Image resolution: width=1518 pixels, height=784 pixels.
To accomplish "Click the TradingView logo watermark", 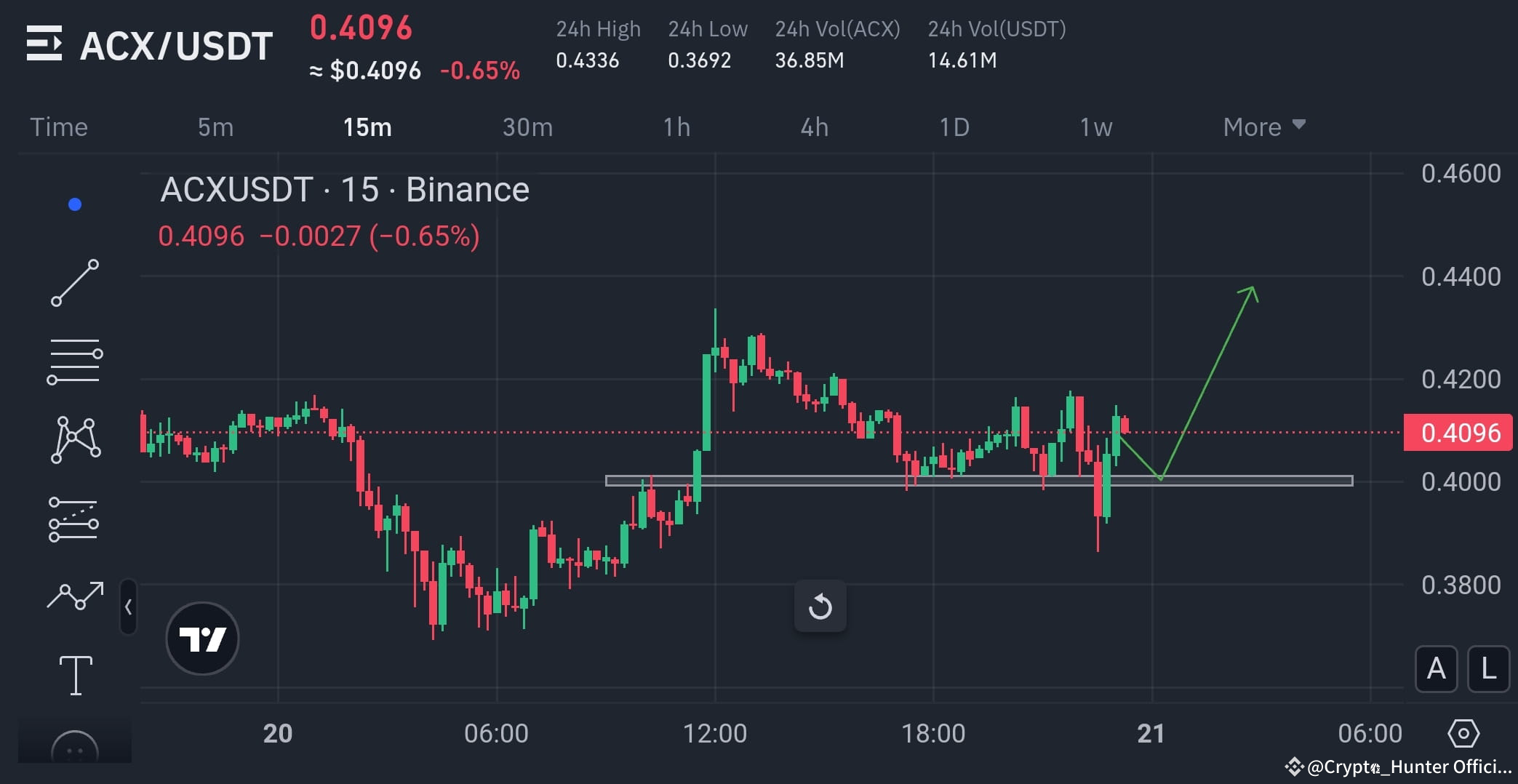I will [202, 637].
